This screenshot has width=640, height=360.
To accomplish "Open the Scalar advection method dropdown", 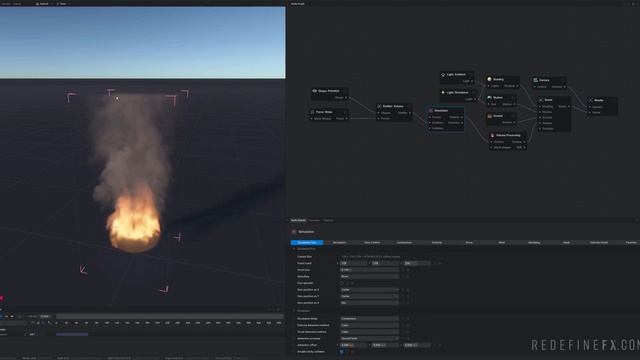I will point(370,332).
